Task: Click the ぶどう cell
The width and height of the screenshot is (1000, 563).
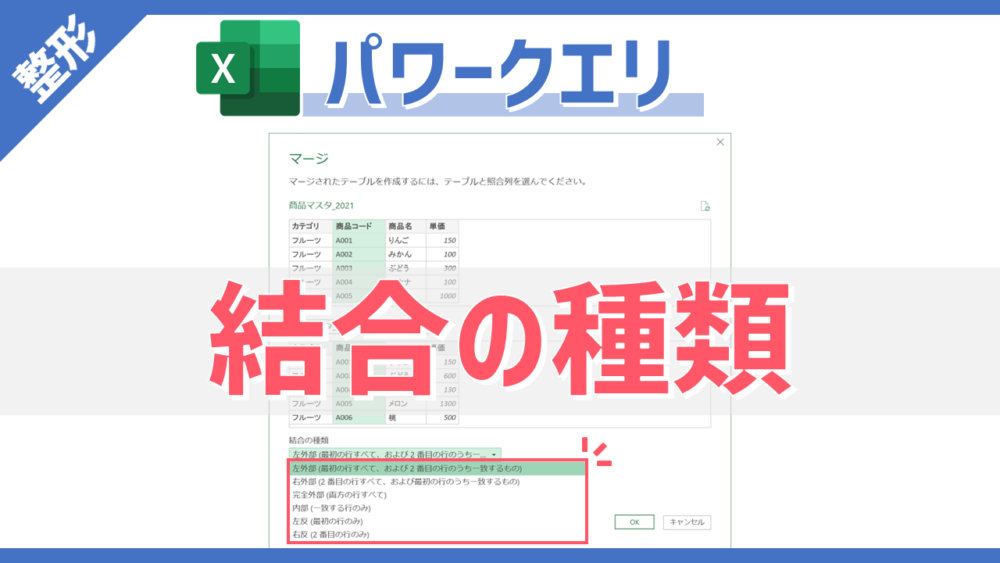Action: 406,268
